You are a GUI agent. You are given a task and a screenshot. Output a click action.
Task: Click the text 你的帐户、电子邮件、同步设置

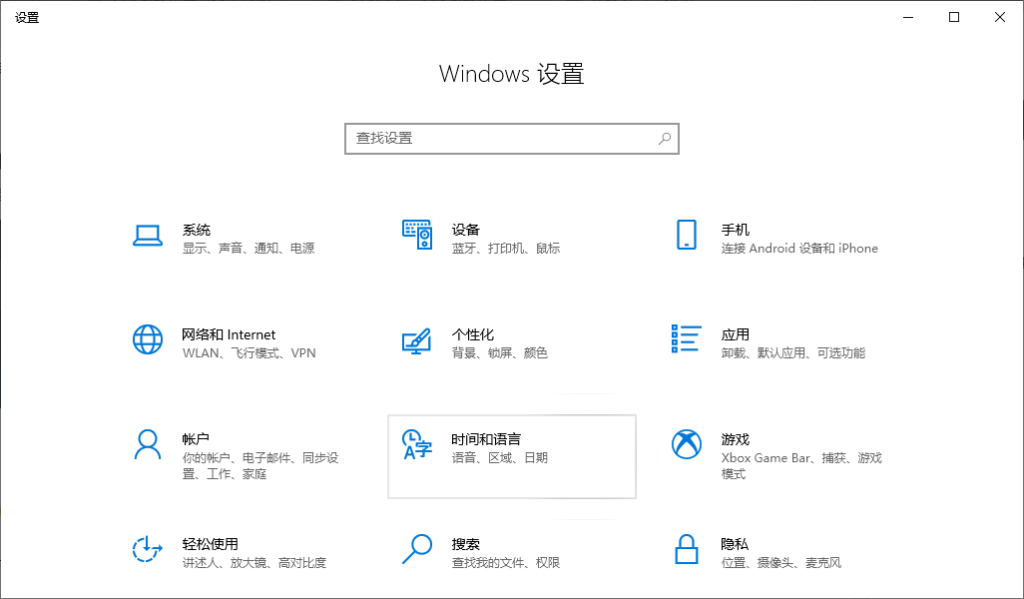click(x=260, y=466)
